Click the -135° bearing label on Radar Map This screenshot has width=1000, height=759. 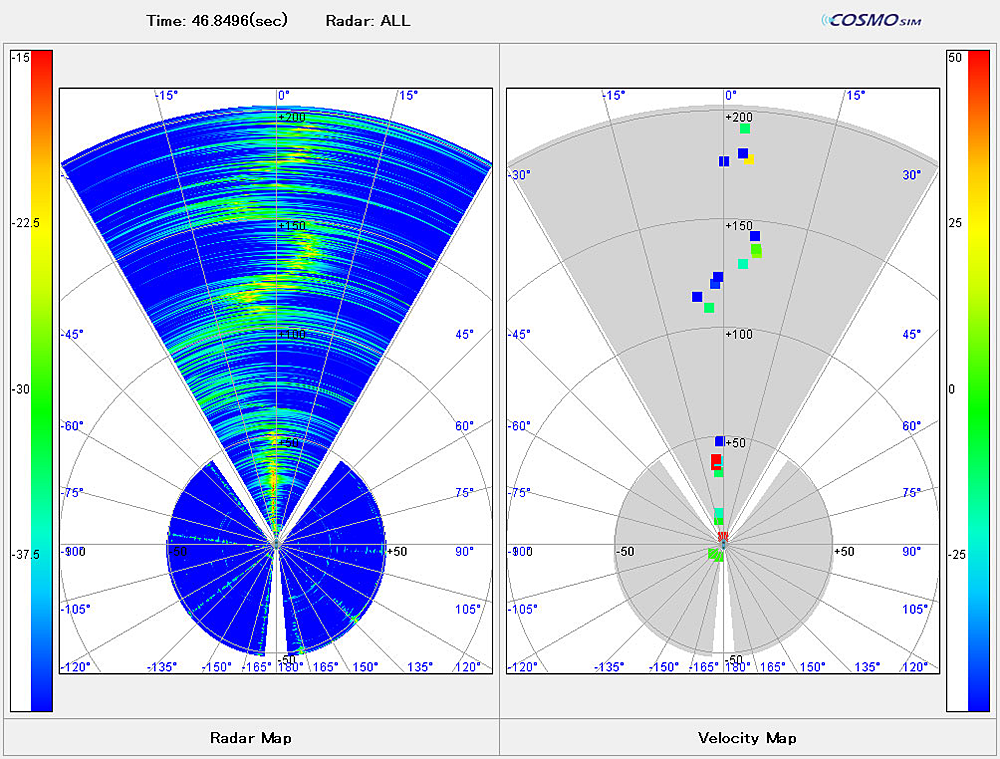162,667
